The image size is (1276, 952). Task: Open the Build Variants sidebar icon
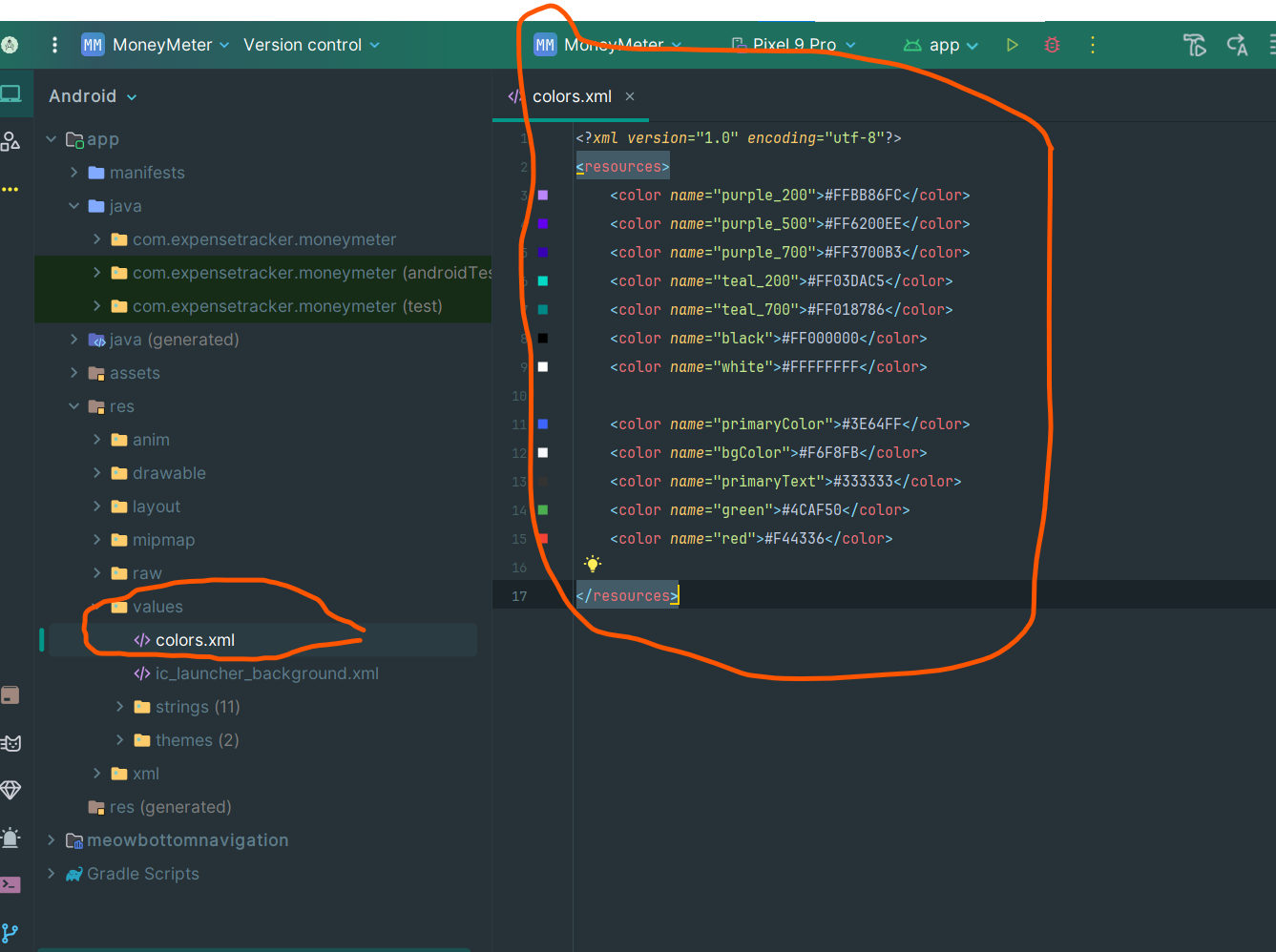[10, 695]
